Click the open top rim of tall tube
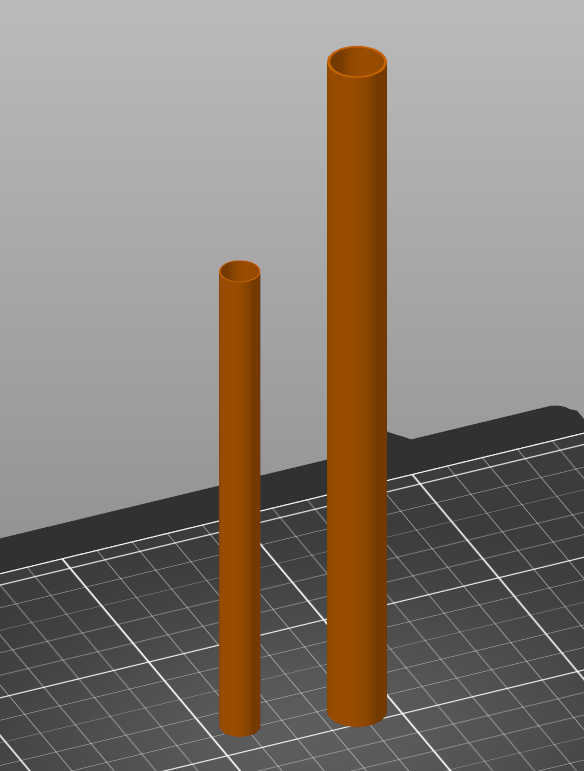The image size is (584, 771). pos(357,62)
